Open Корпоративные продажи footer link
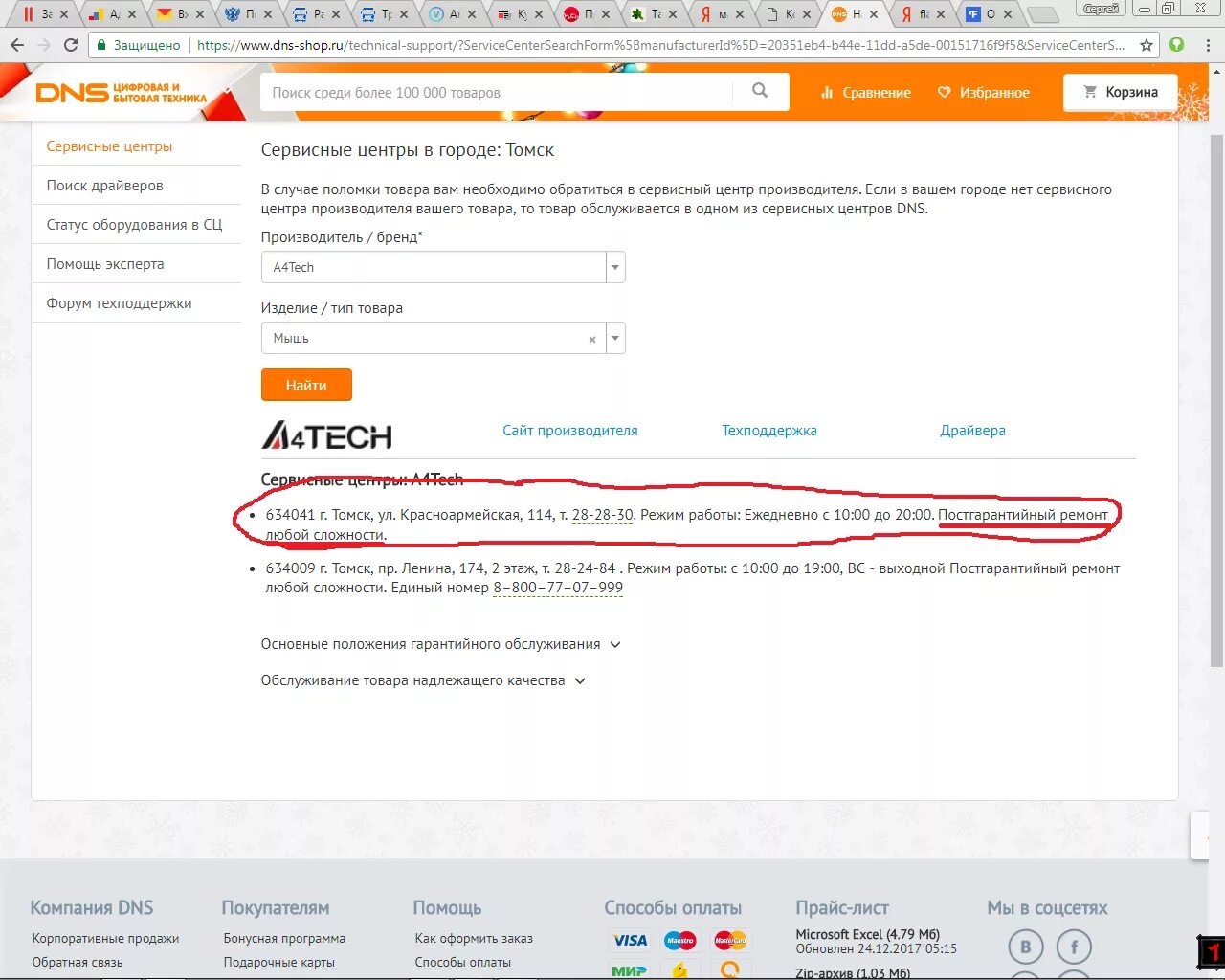The width and height of the screenshot is (1225, 980). [x=105, y=939]
